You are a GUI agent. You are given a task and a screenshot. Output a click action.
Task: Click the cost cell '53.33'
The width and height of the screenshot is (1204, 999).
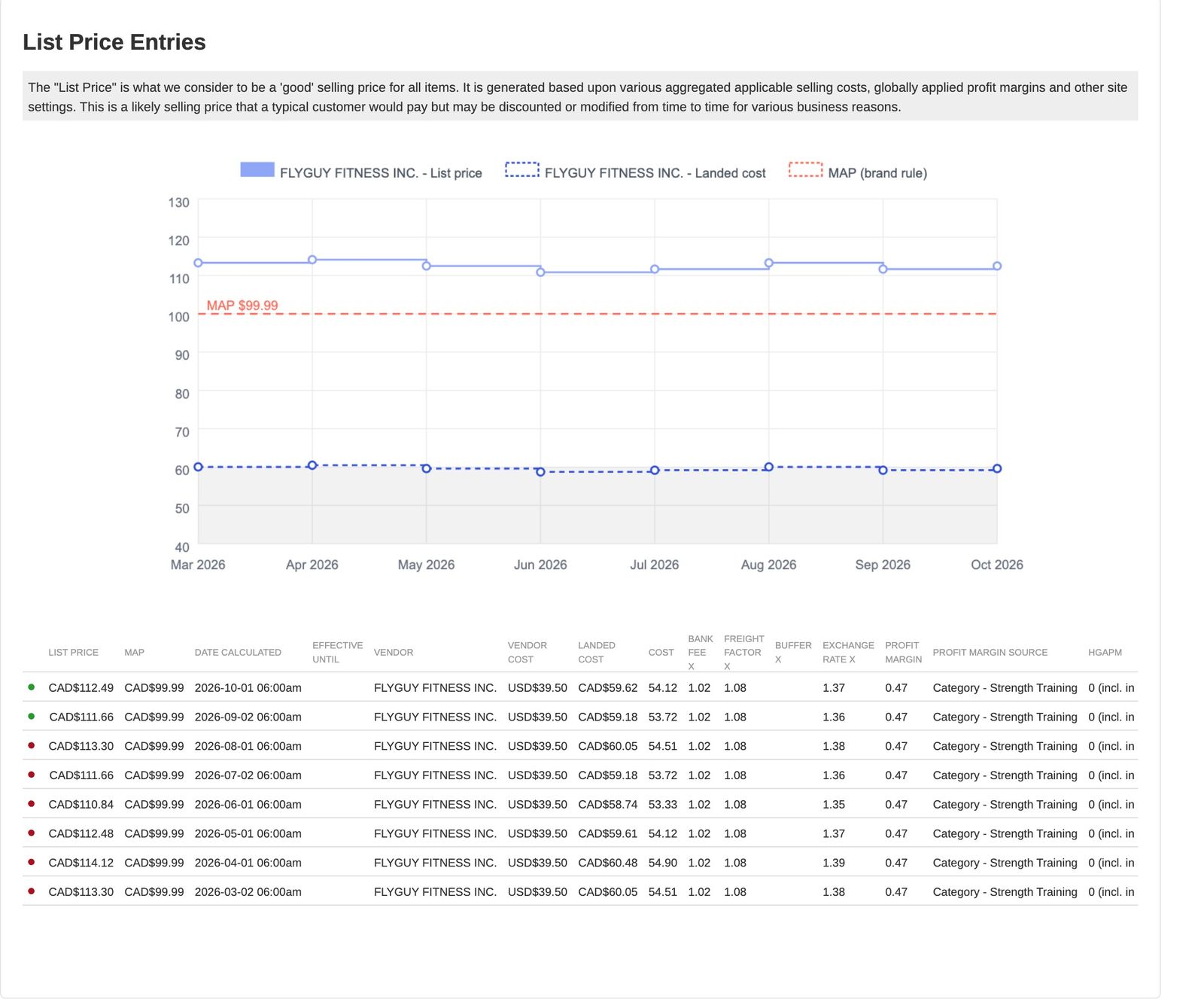click(x=662, y=805)
